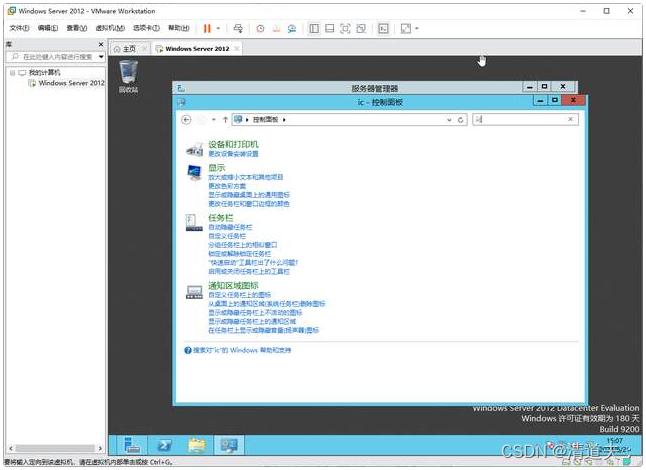Screen dimensions: 646x470
Task: Open the 选项卡 menu
Action: pyautogui.click(x=146, y=28)
